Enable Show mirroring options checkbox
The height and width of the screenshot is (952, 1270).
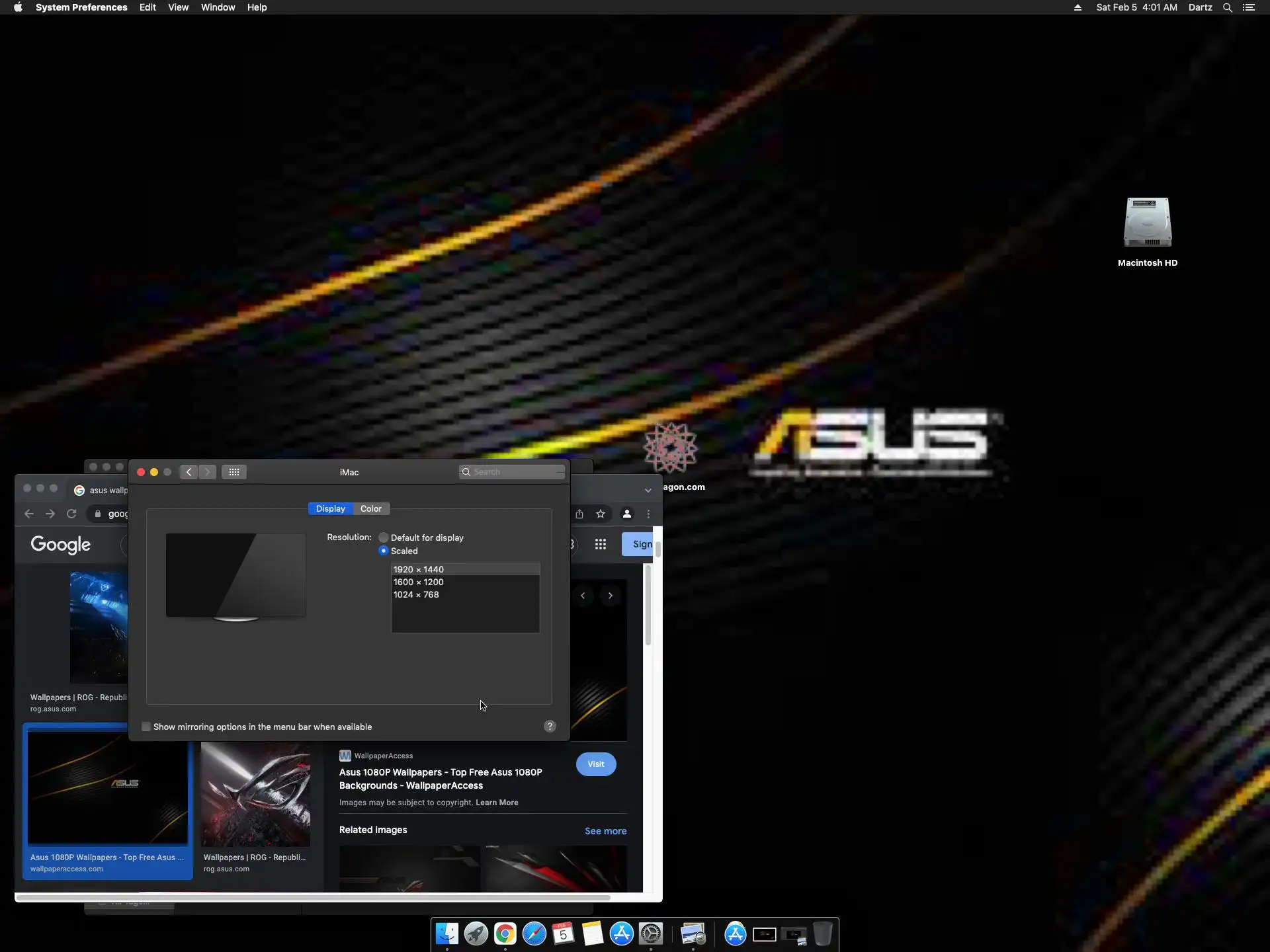[x=146, y=727]
